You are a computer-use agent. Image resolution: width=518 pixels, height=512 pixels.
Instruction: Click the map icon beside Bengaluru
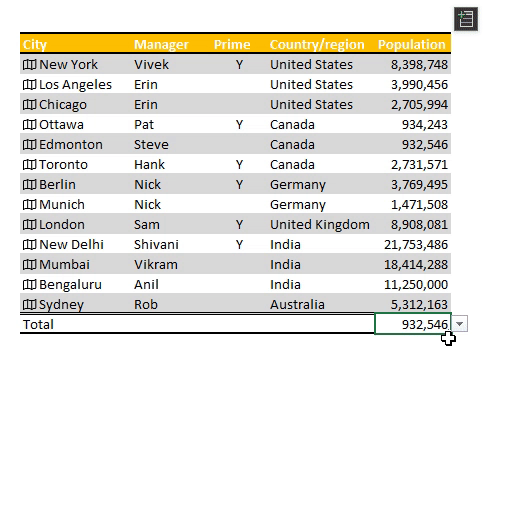click(x=29, y=284)
